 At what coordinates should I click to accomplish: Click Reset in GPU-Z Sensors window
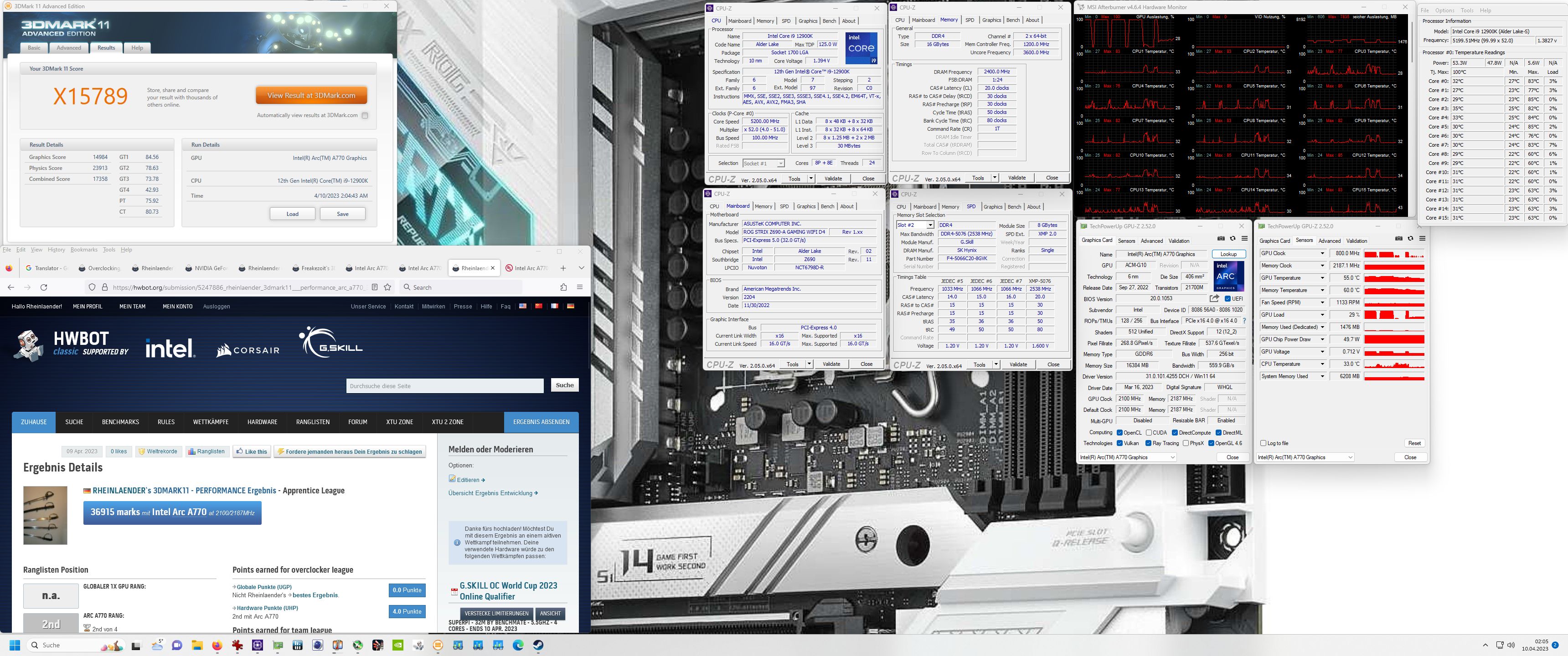pyautogui.click(x=1414, y=443)
